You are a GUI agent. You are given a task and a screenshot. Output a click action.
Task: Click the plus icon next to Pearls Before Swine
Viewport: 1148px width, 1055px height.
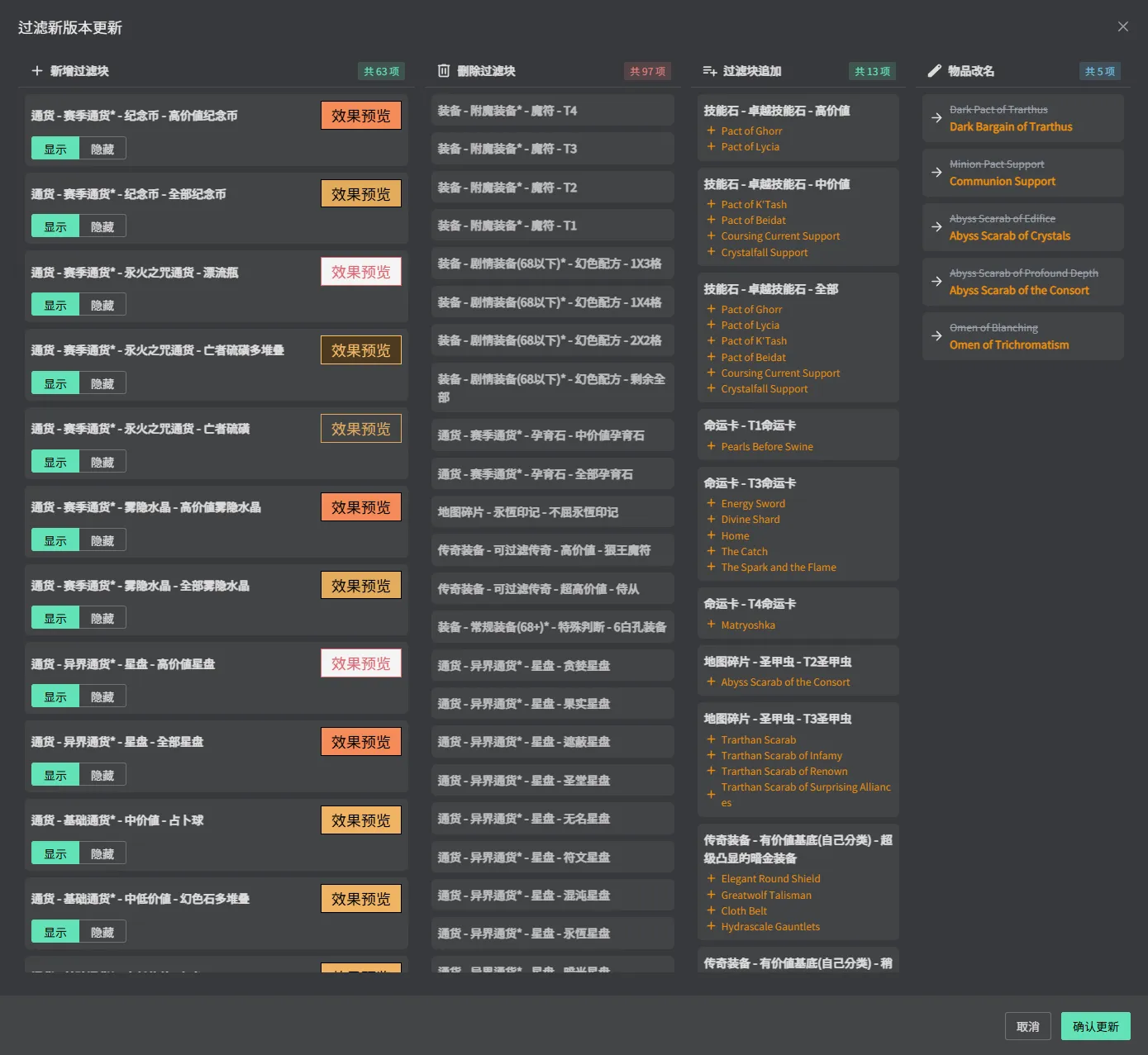711,446
